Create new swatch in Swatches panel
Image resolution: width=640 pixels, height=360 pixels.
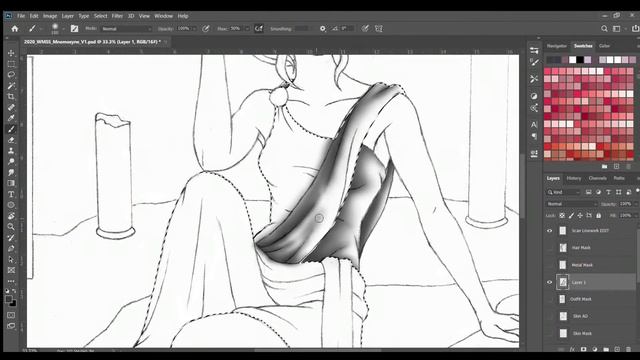(x=617, y=167)
